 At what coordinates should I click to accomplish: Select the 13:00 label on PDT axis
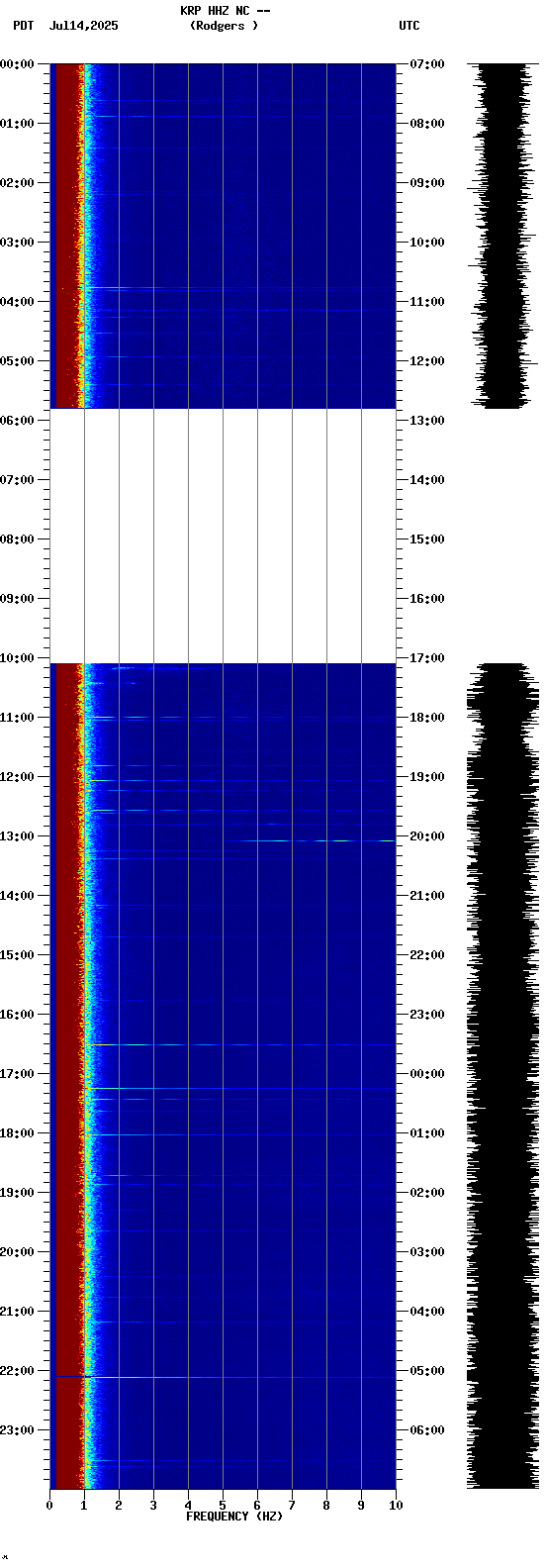click(18, 836)
